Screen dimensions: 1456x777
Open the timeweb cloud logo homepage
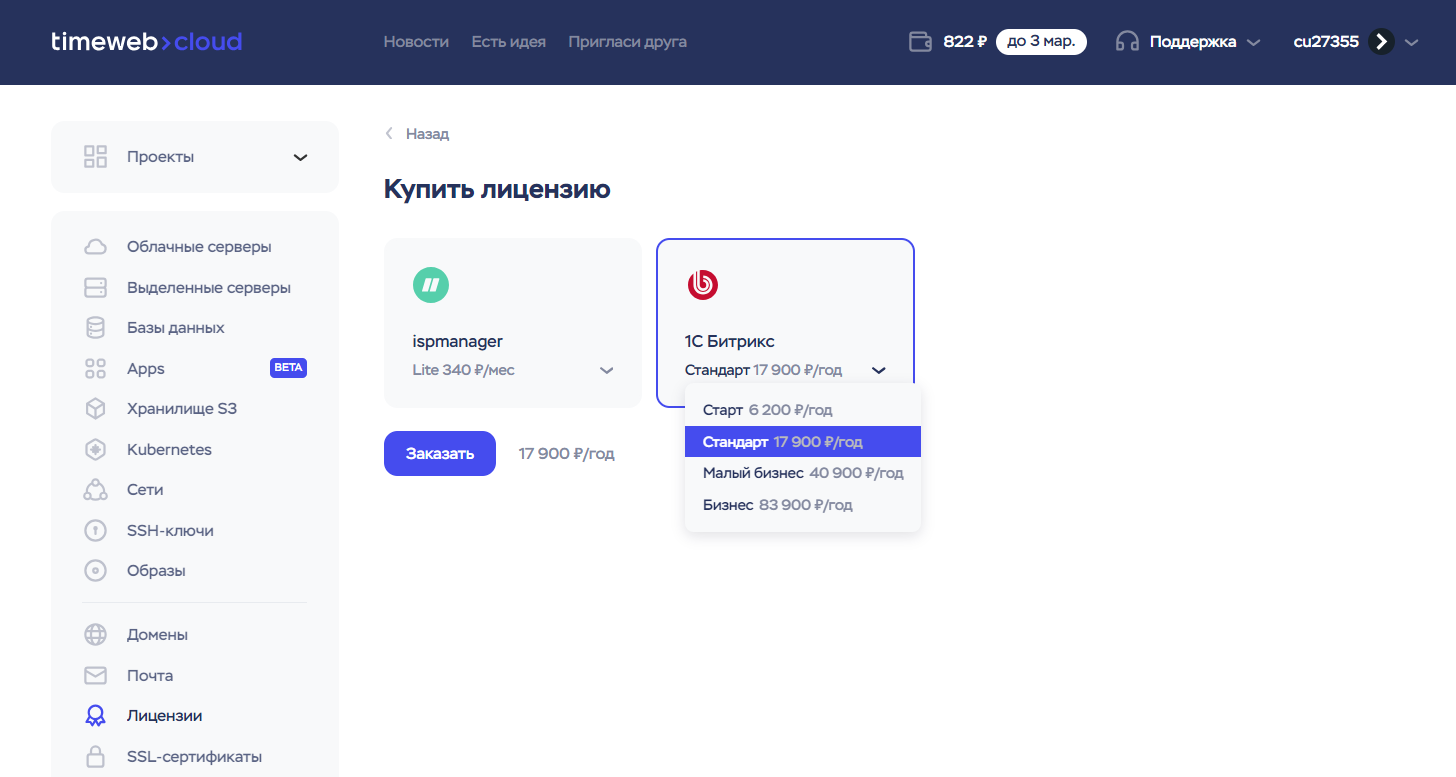coord(147,42)
